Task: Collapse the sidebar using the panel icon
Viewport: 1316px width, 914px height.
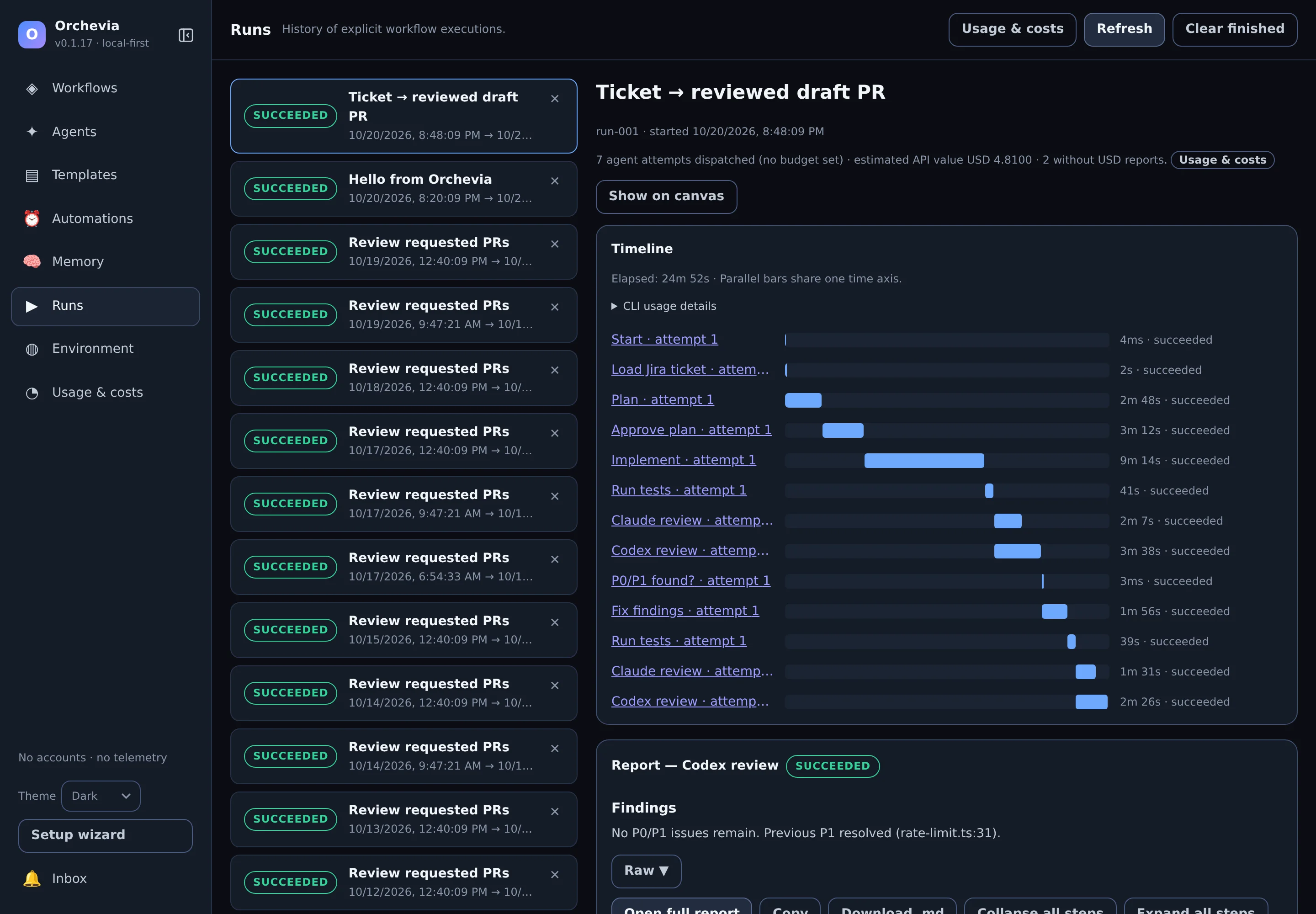Action: (186, 35)
